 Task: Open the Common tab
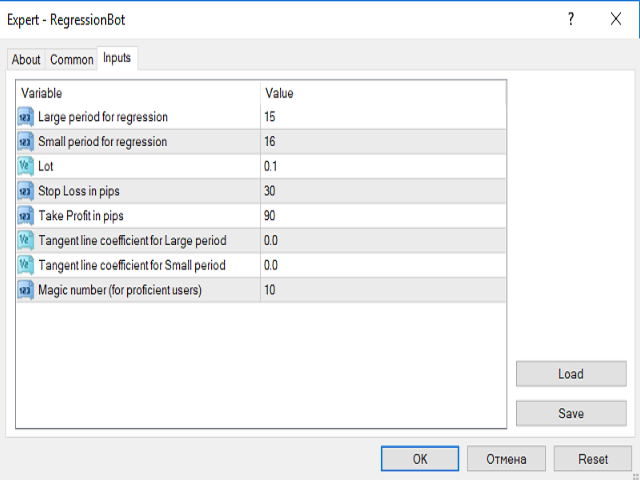tap(71, 60)
